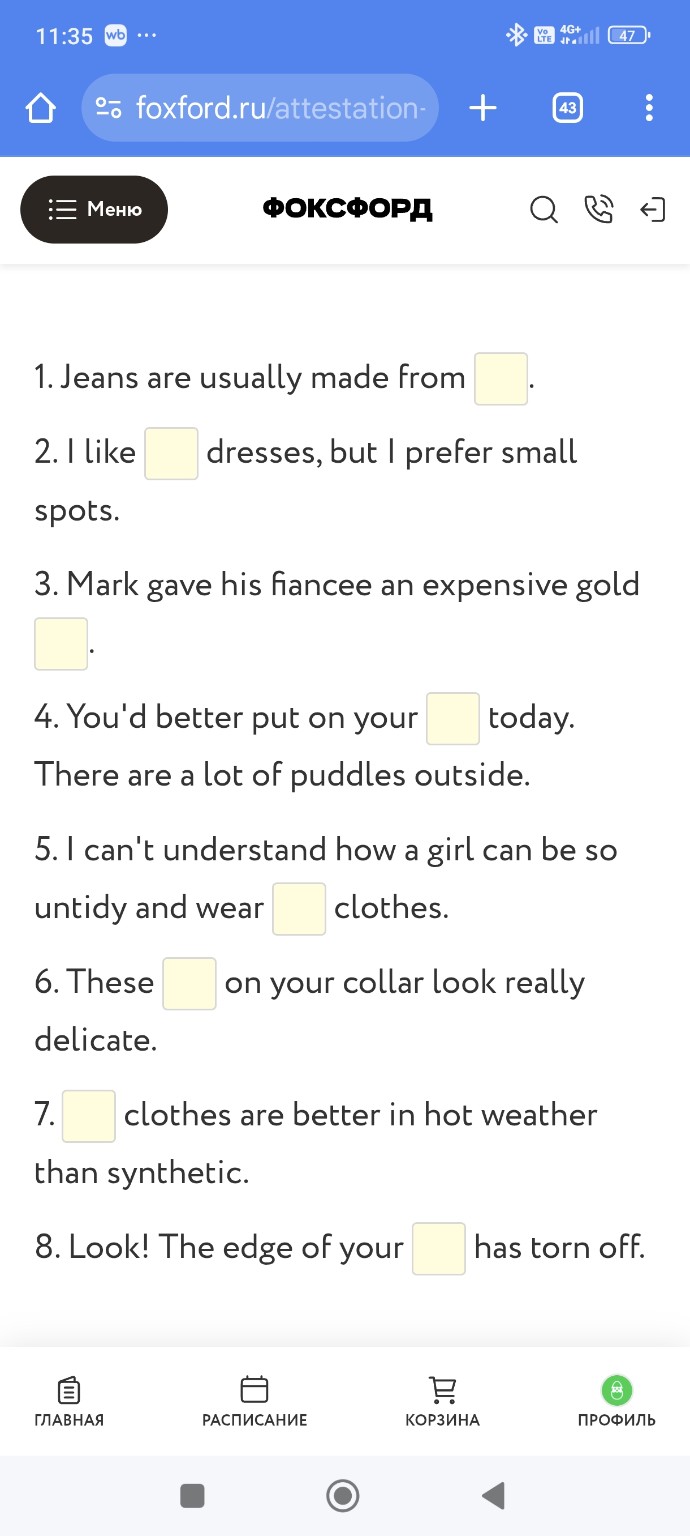Viewport: 690px width, 1536px height.
Task: Switch to the Расписание tab
Action: tap(254, 1401)
